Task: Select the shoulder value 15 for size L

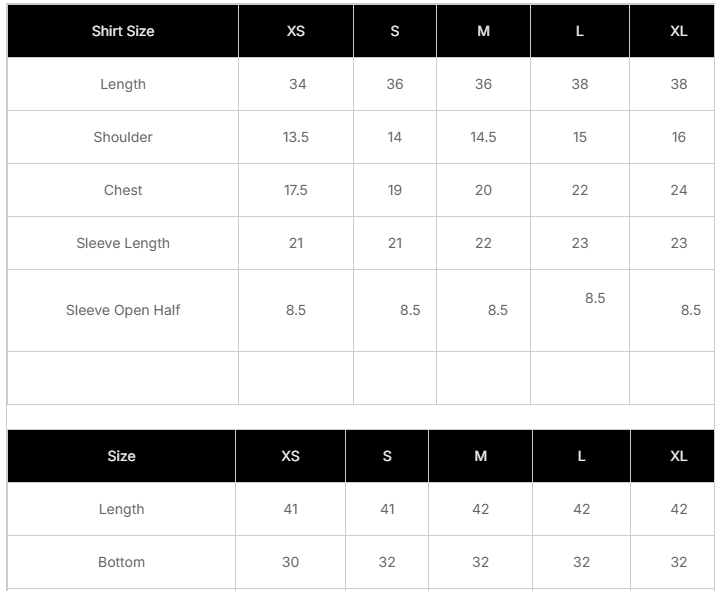Action: point(580,137)
